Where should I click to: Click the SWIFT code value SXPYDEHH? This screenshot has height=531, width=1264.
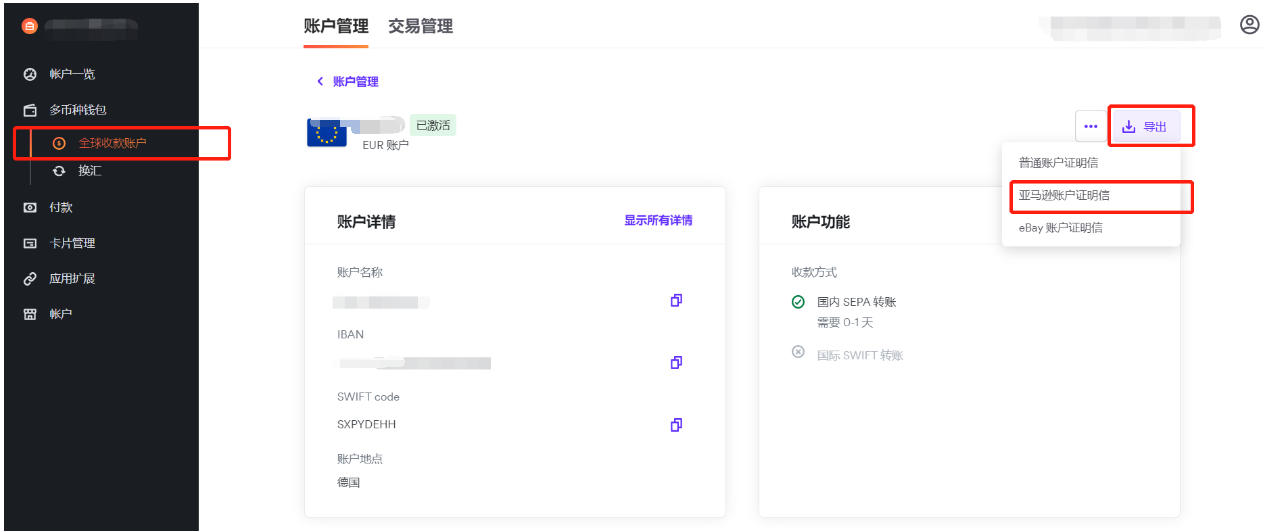click(367, 425)
